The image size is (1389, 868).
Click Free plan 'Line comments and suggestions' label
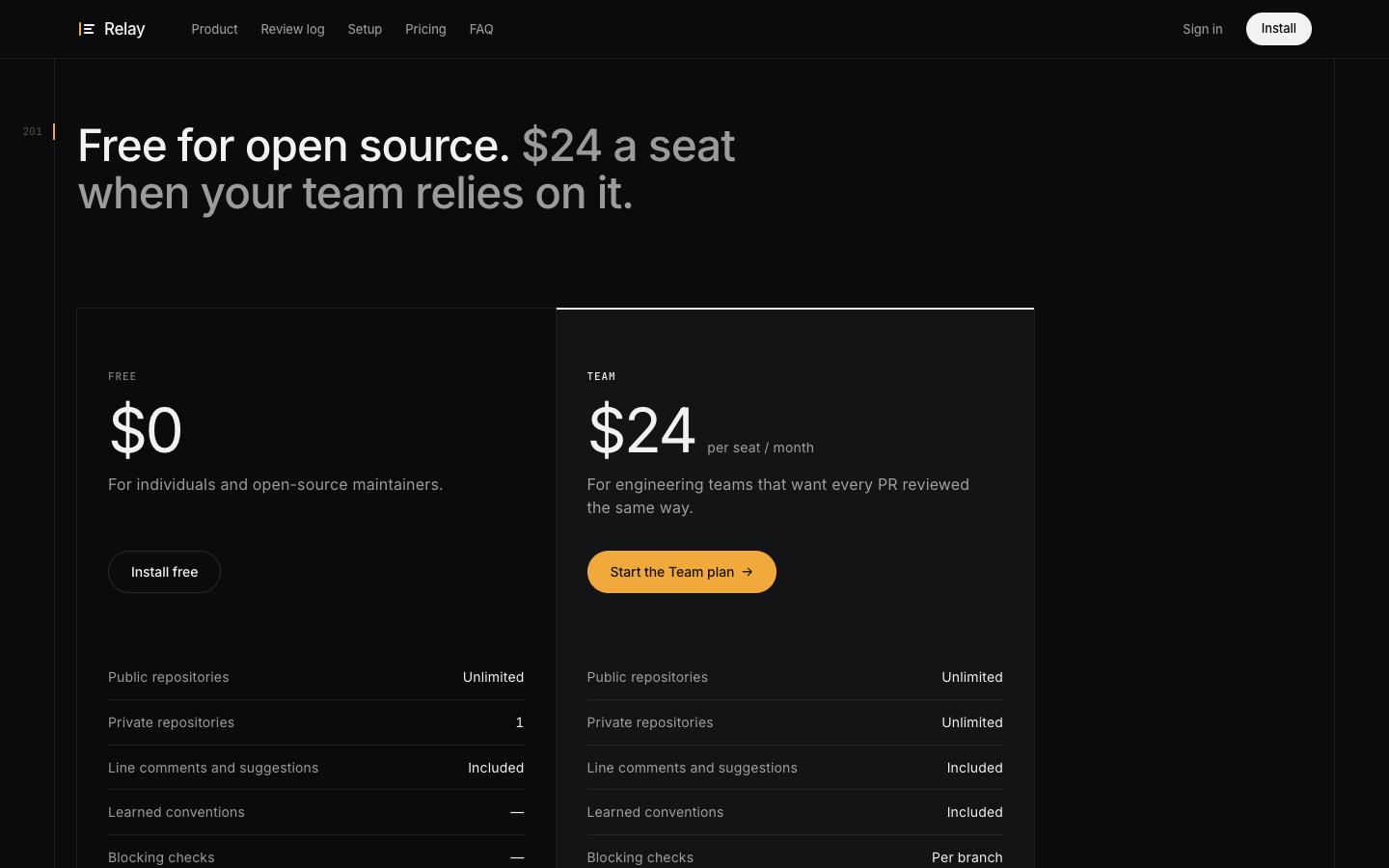(213, 768)
